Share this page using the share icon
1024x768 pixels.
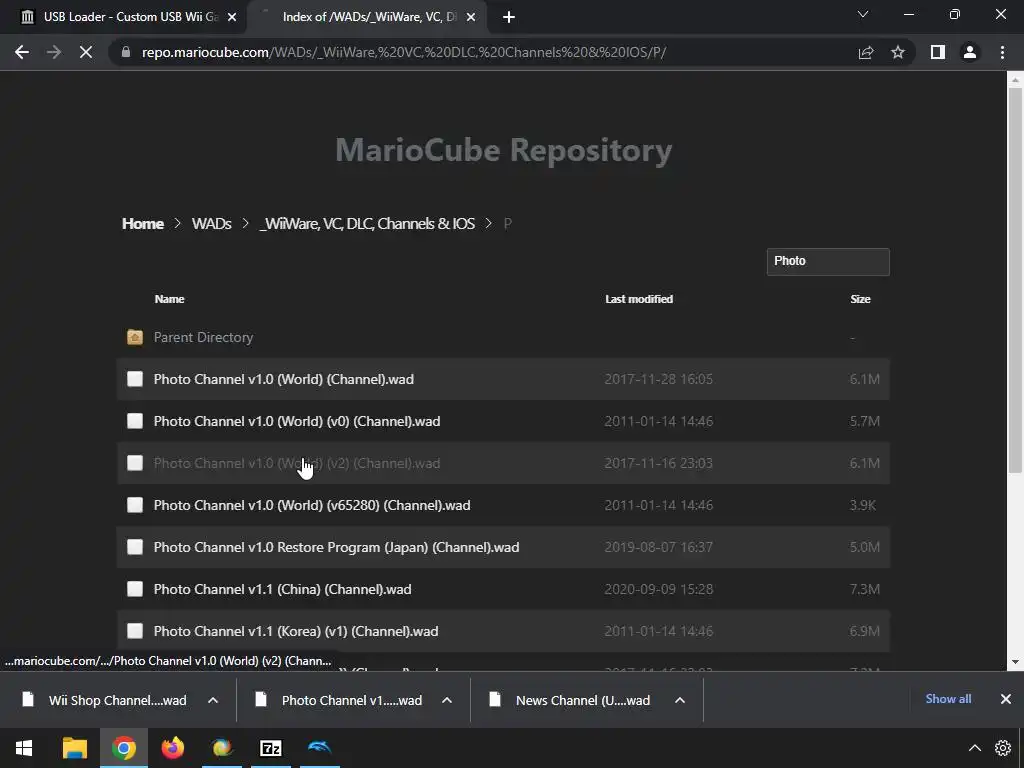pyautogui.click(x=866, y=52)
